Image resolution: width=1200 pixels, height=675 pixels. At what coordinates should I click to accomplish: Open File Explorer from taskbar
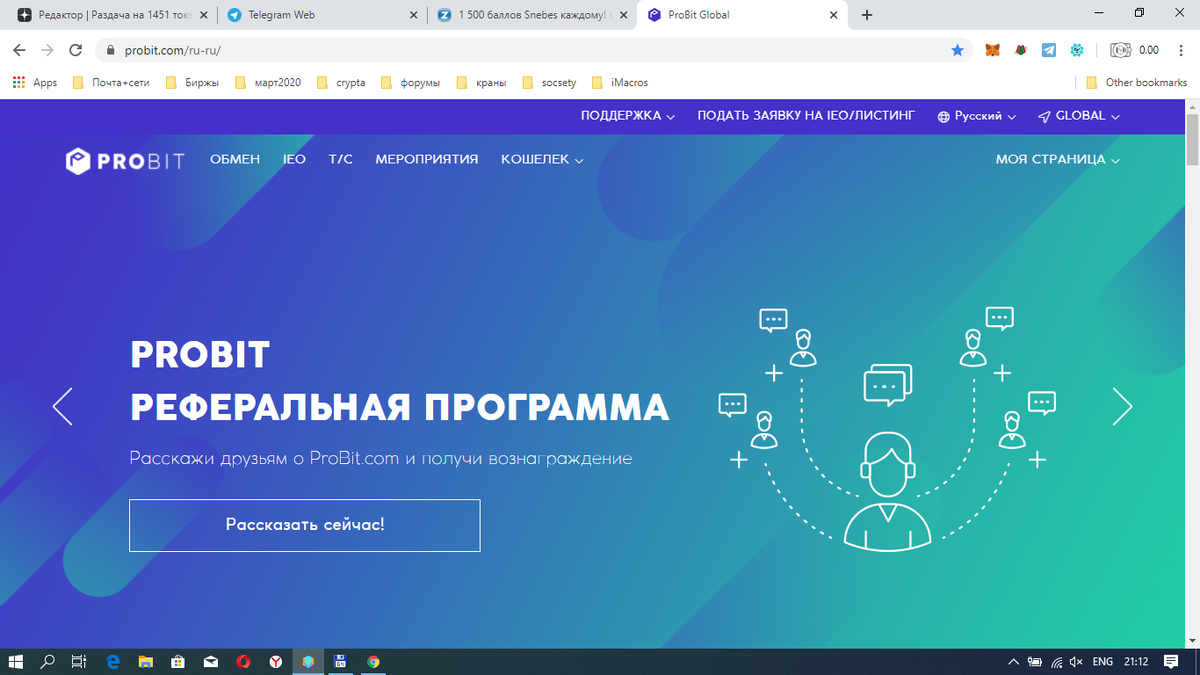click(145, 661)
